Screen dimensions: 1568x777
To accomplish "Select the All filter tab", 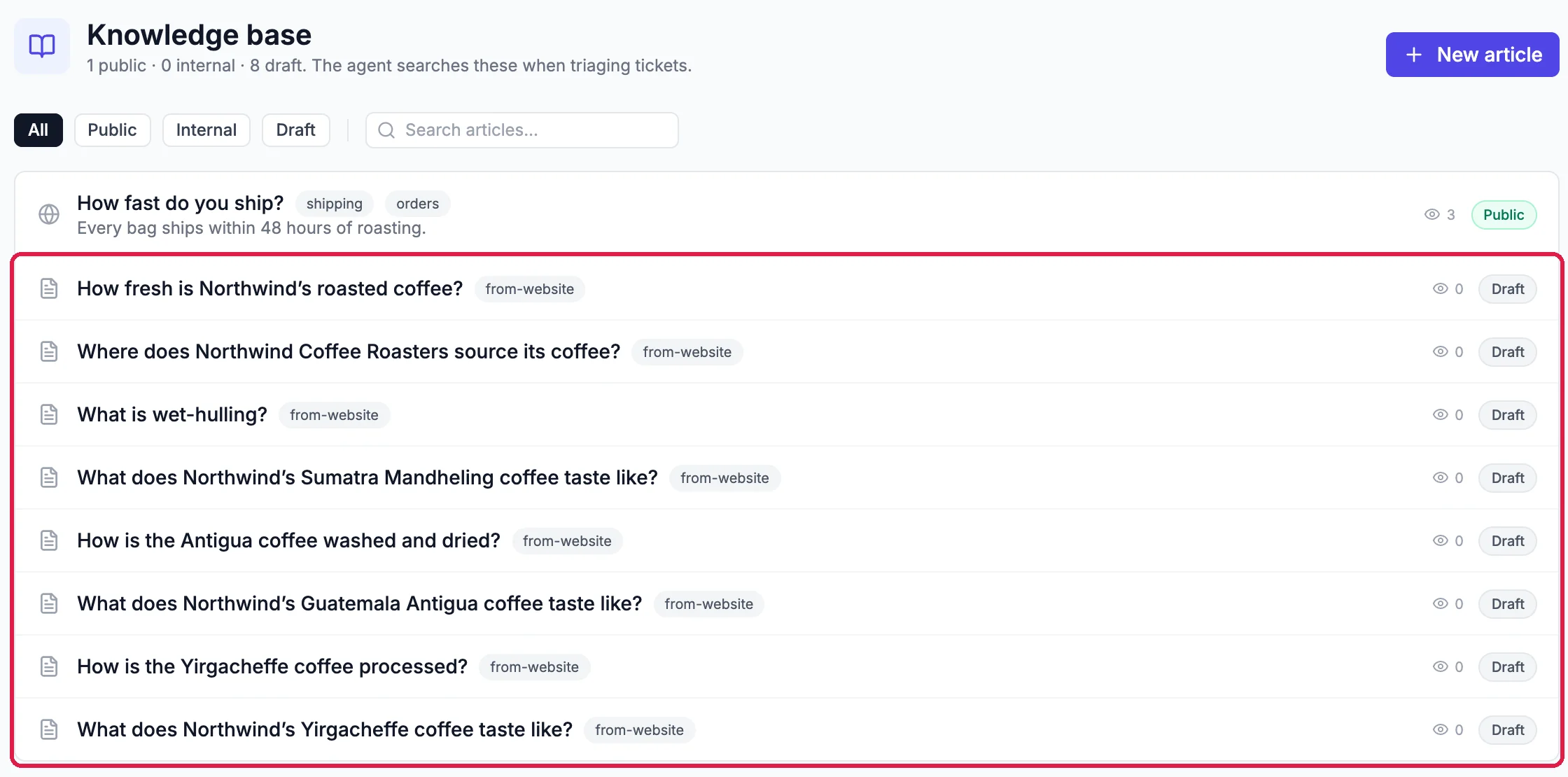I will 38,130.
